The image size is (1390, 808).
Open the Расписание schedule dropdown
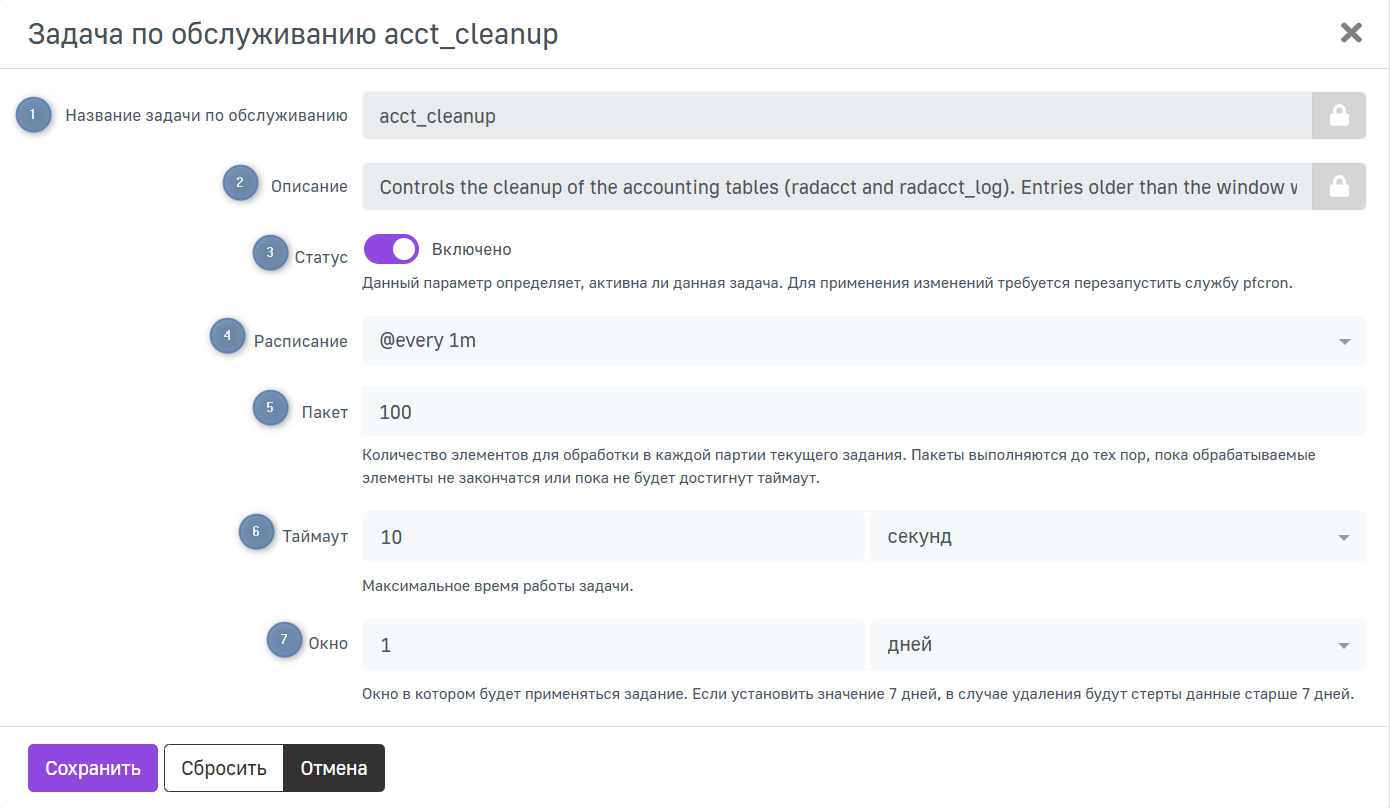(863, 341)
